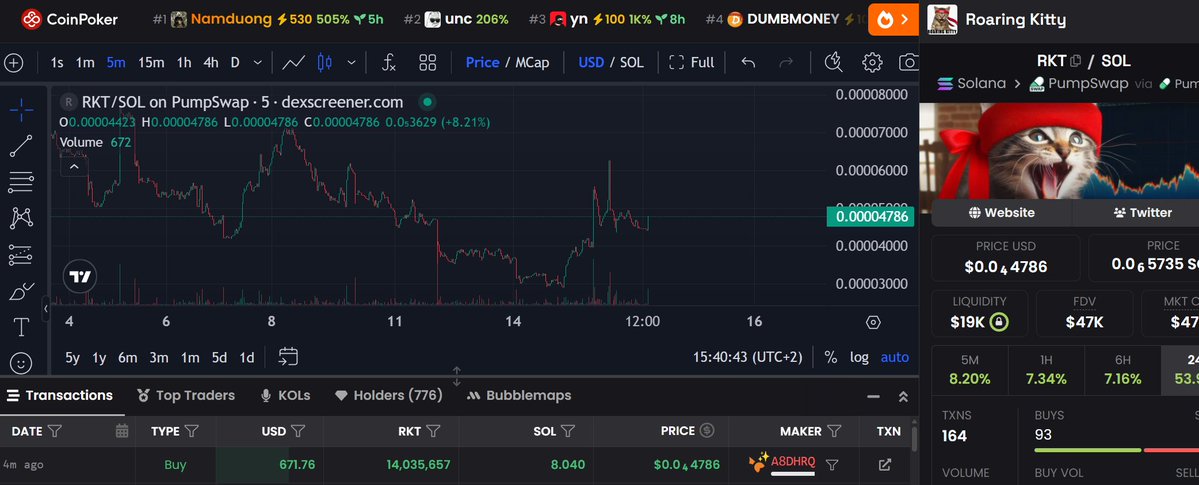This screenshot has width=1199, height=485.
Task: Toggle price display to USD currency icon
Action: pyautogui.click(x=707, y=431)
